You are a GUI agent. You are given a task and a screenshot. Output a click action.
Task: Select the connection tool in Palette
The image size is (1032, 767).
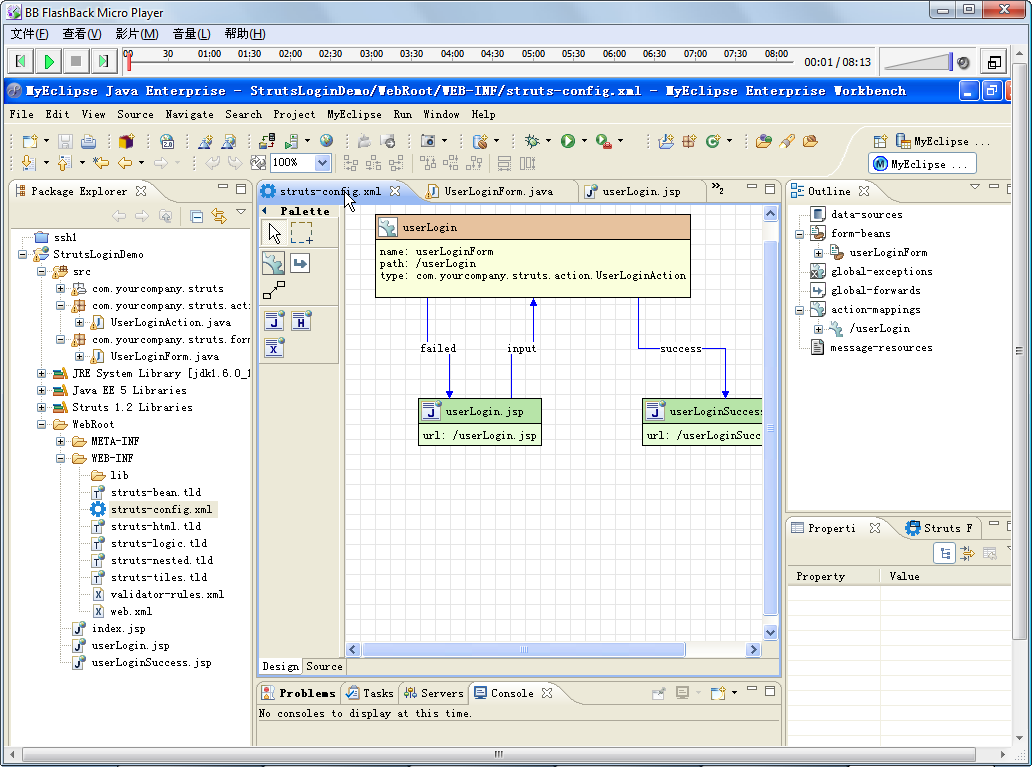point(274,290)
